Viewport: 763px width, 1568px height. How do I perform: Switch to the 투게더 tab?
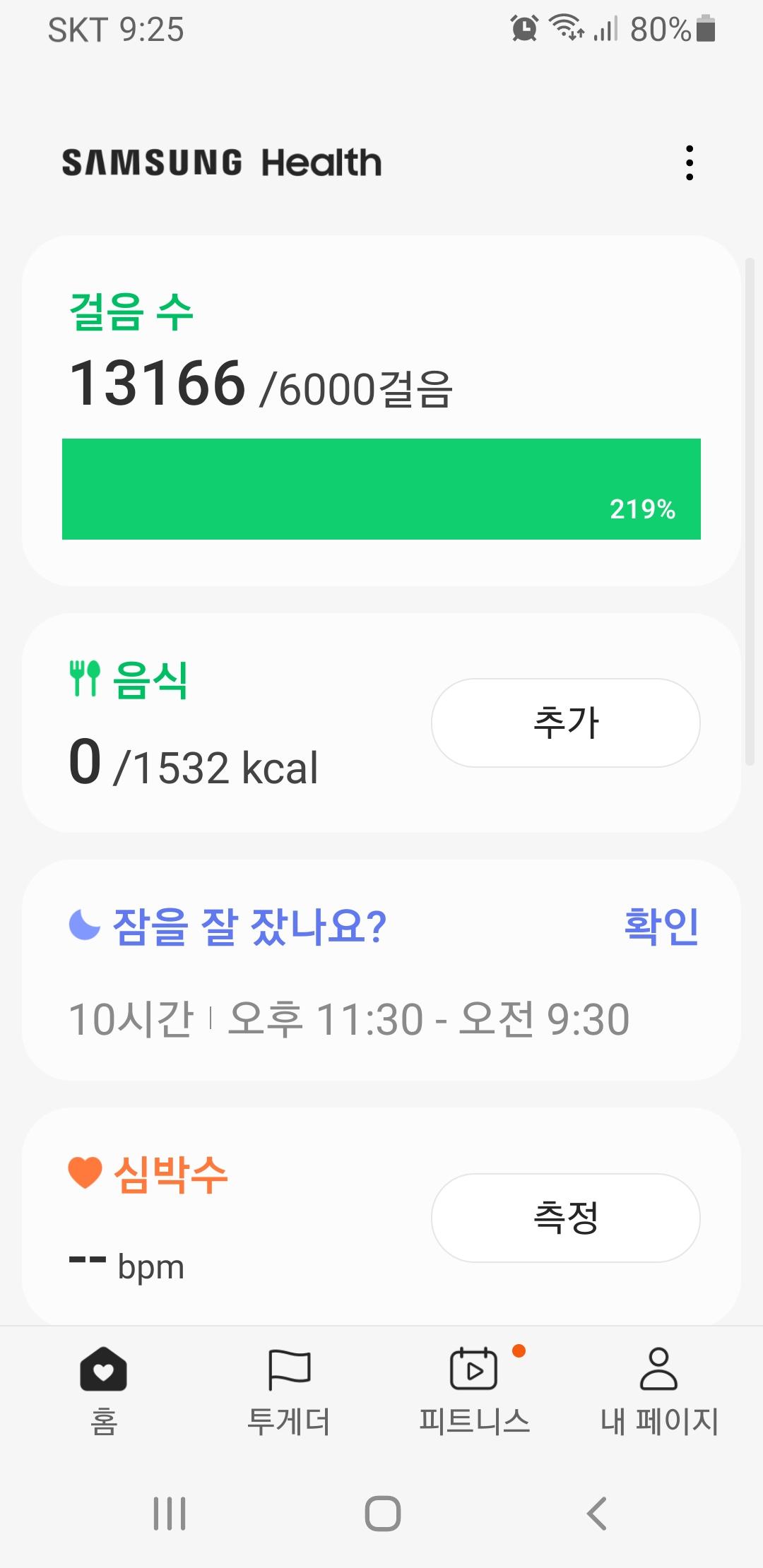289,1421
